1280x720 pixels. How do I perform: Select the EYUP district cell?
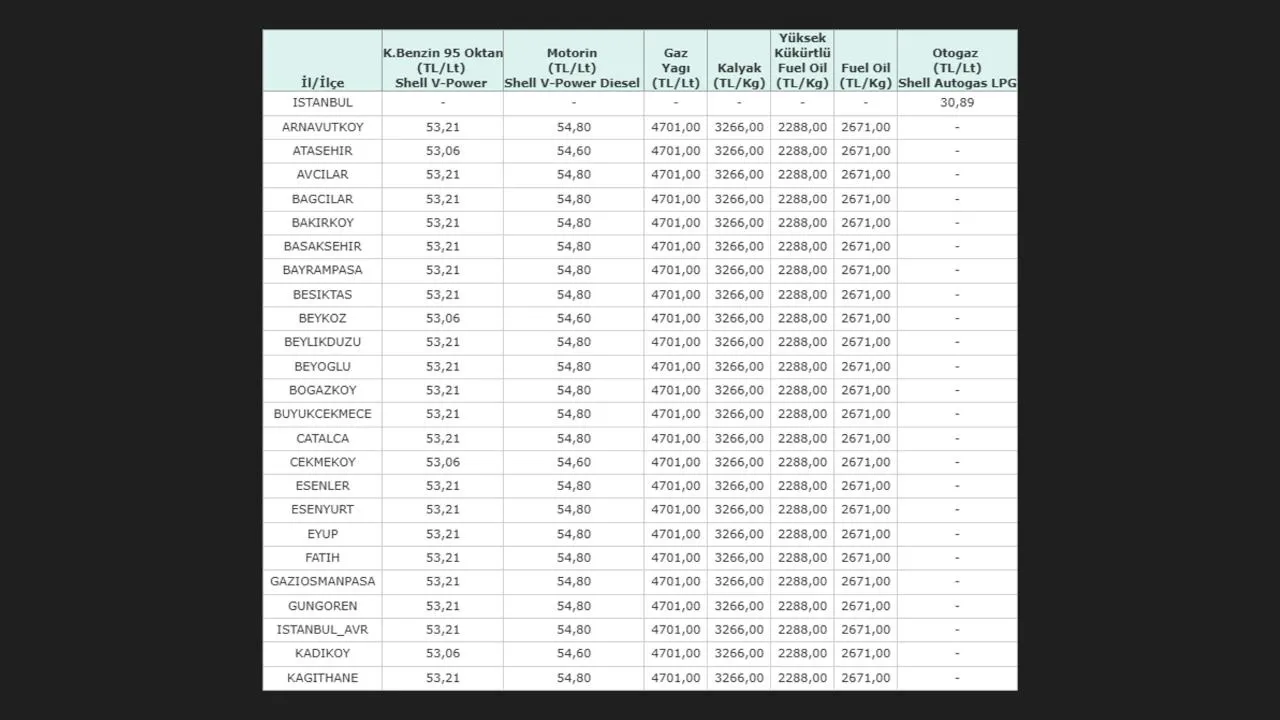tap(322, 534)
